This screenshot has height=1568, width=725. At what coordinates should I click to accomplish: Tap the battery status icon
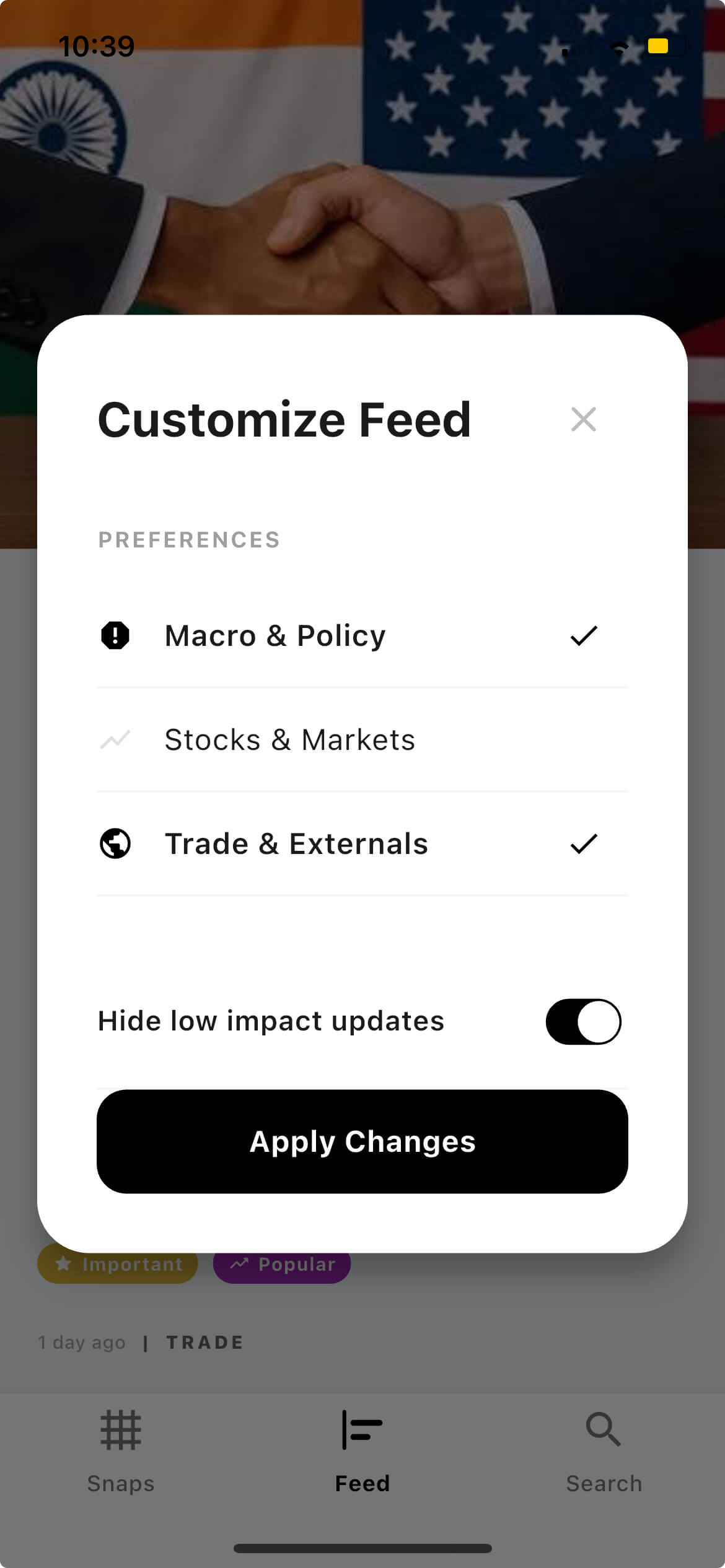[665, 46]
